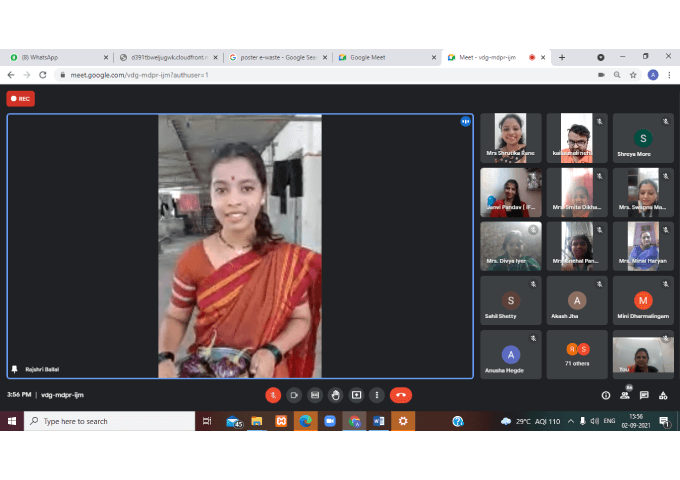Open Chrome's three-dot menu
This screenshot has width=680, height=480.
668,75
